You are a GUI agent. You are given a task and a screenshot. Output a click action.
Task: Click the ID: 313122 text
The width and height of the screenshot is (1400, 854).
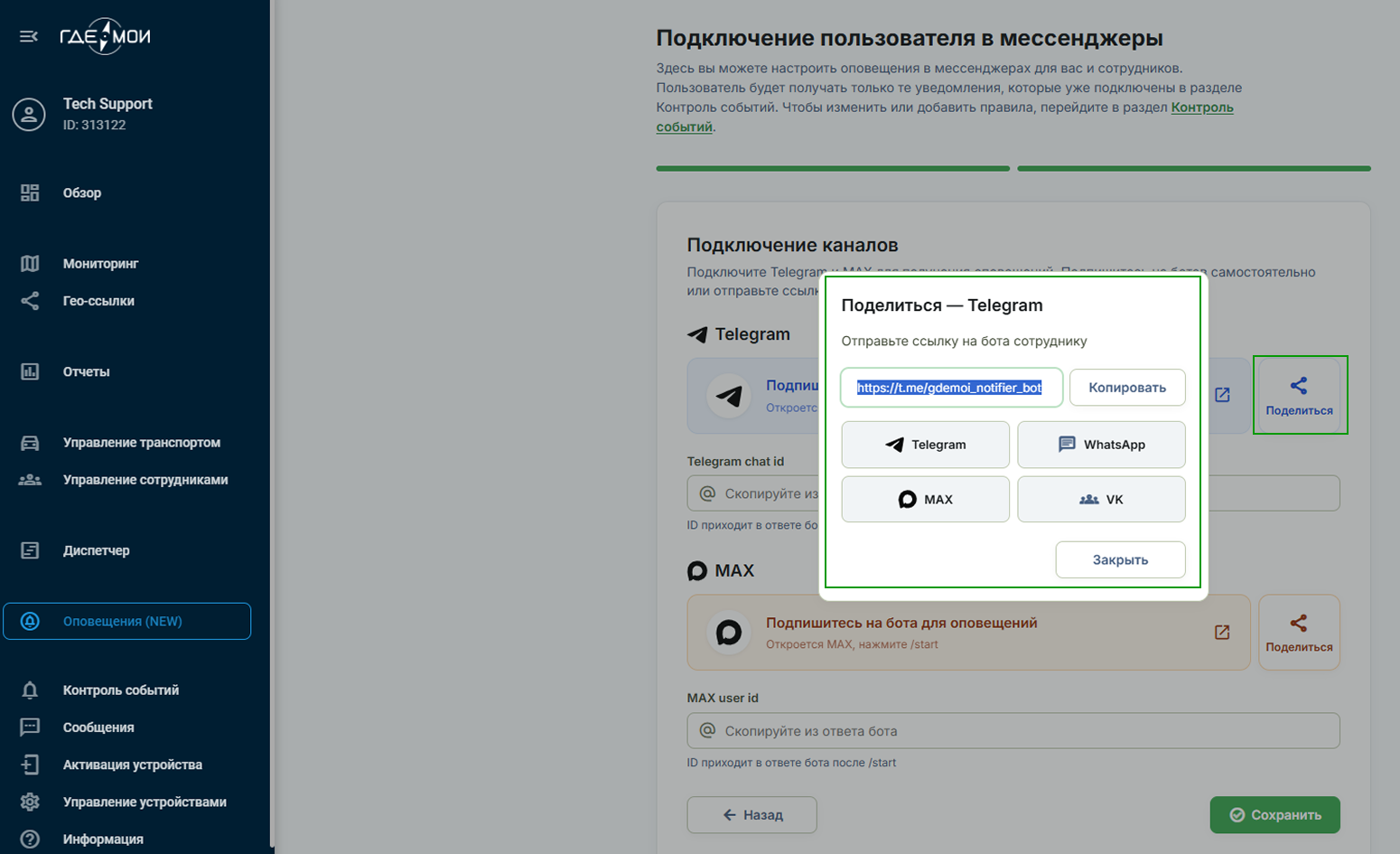(94, 125)
